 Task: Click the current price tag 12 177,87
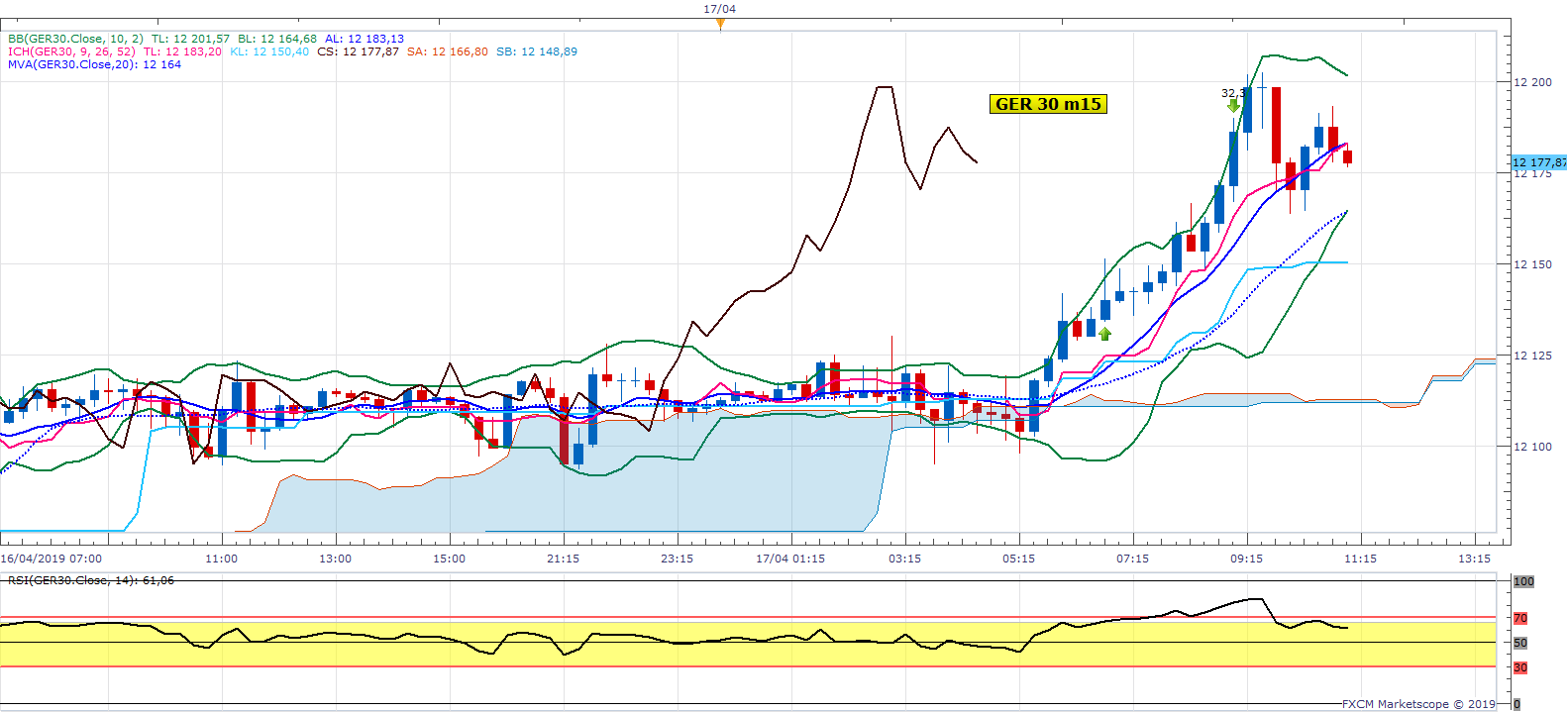[x=1538, y=162]
